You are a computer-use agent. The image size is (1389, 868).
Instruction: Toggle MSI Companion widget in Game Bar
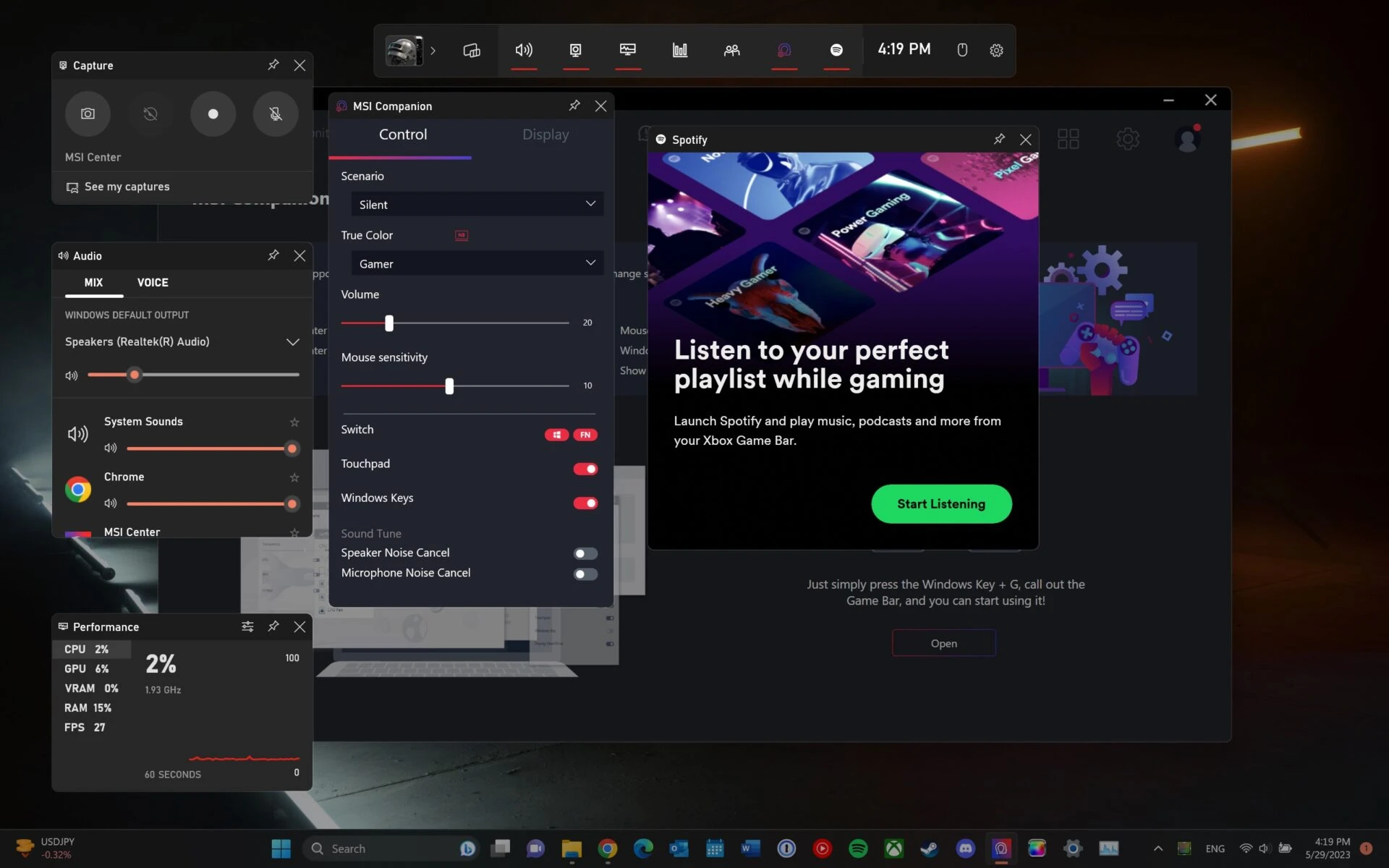point(784,50)
